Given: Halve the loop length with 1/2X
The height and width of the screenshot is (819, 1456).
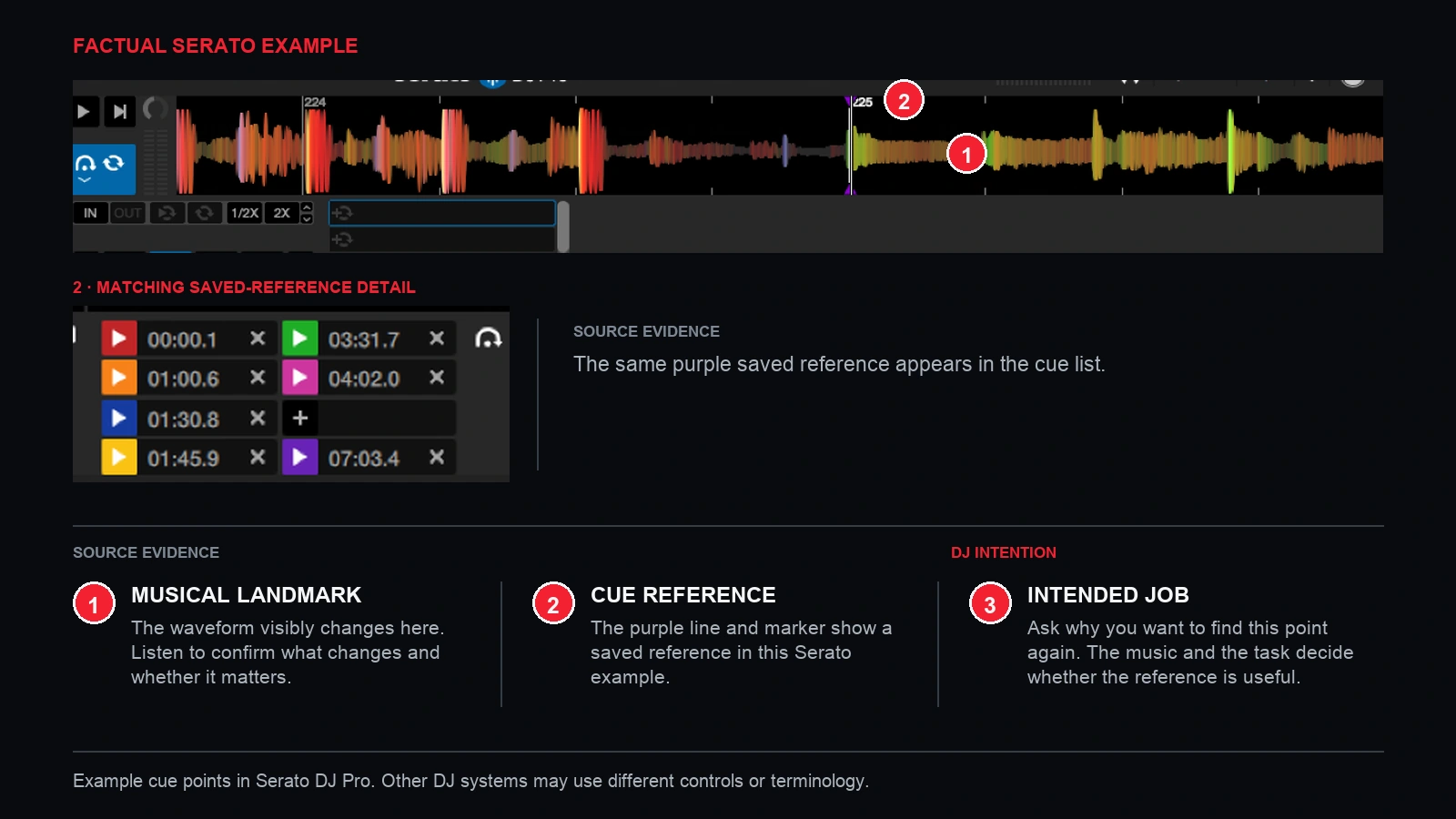Looking at the screenshot, I should [x=245, y=213].
